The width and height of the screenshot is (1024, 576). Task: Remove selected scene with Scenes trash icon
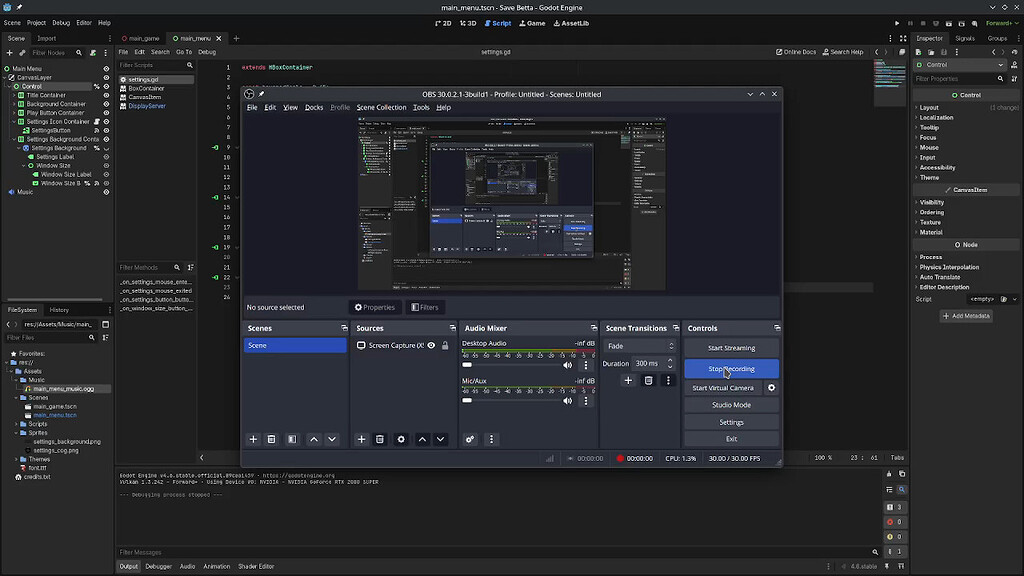(x=272, y=440)
